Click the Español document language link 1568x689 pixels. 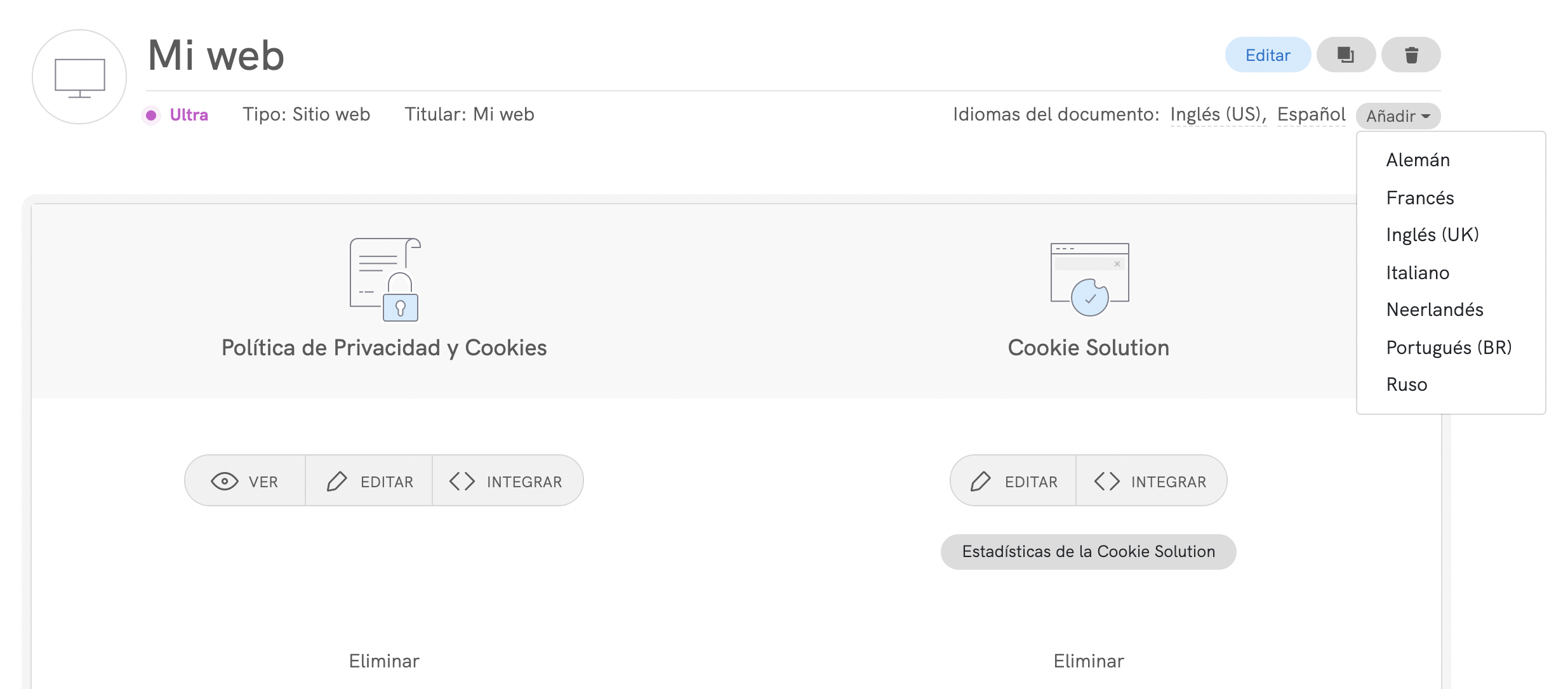(x=1311, y=114)
